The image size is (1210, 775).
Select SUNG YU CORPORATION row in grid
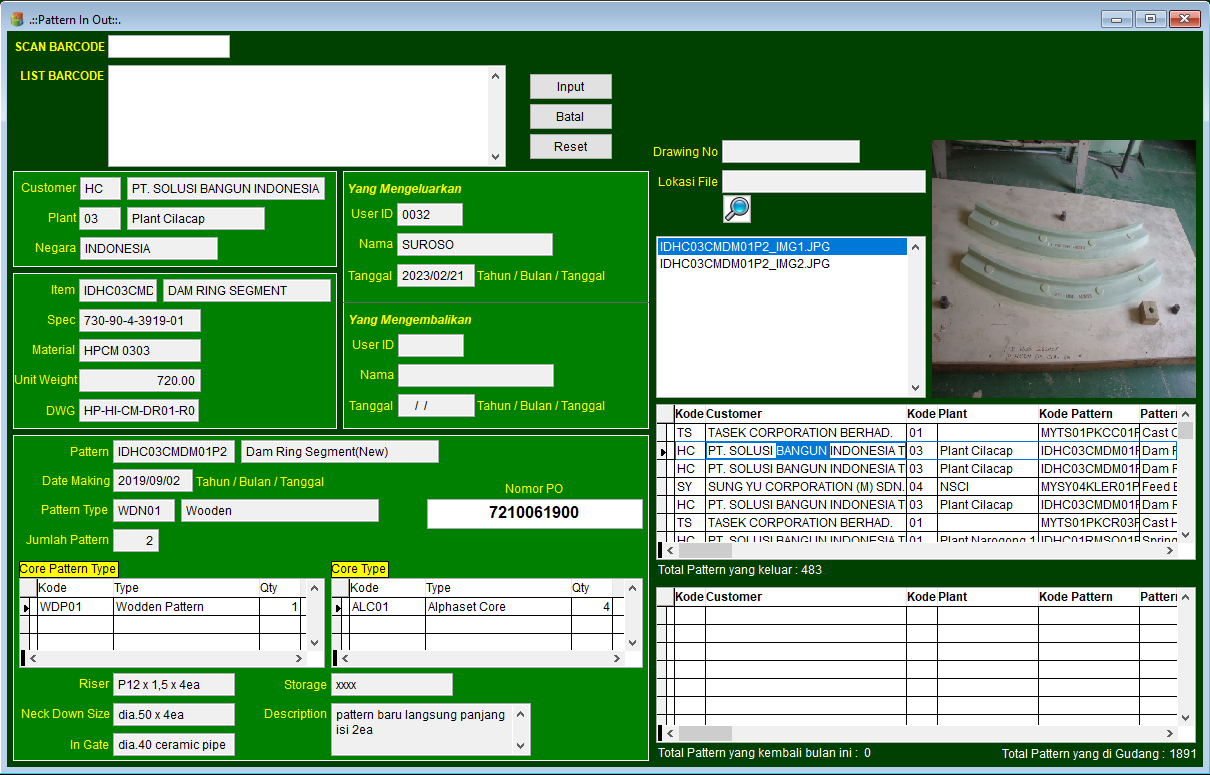click(800, 487)
